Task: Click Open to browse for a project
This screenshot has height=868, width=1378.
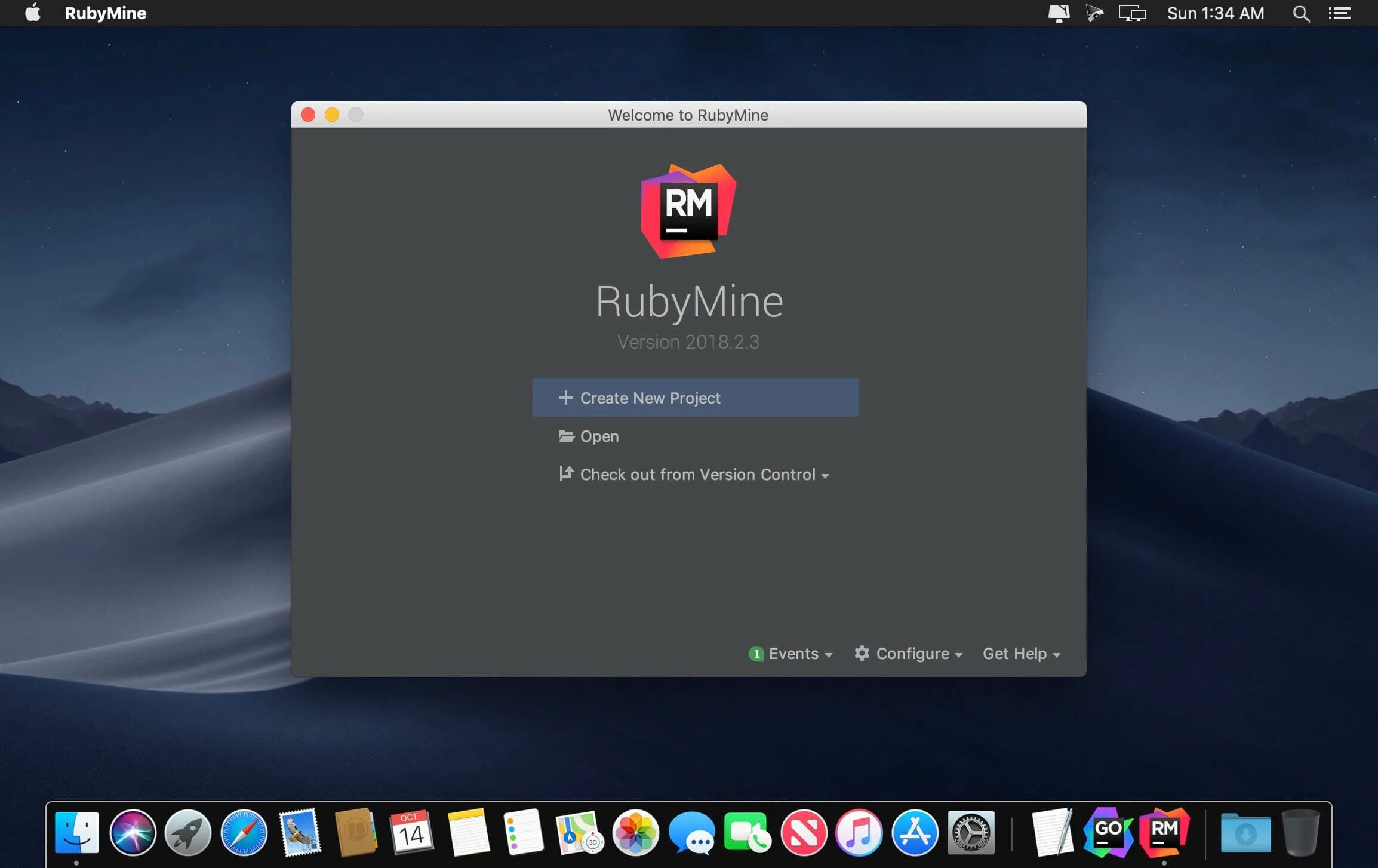Action: pyautogui.click(x=599, y=436)
